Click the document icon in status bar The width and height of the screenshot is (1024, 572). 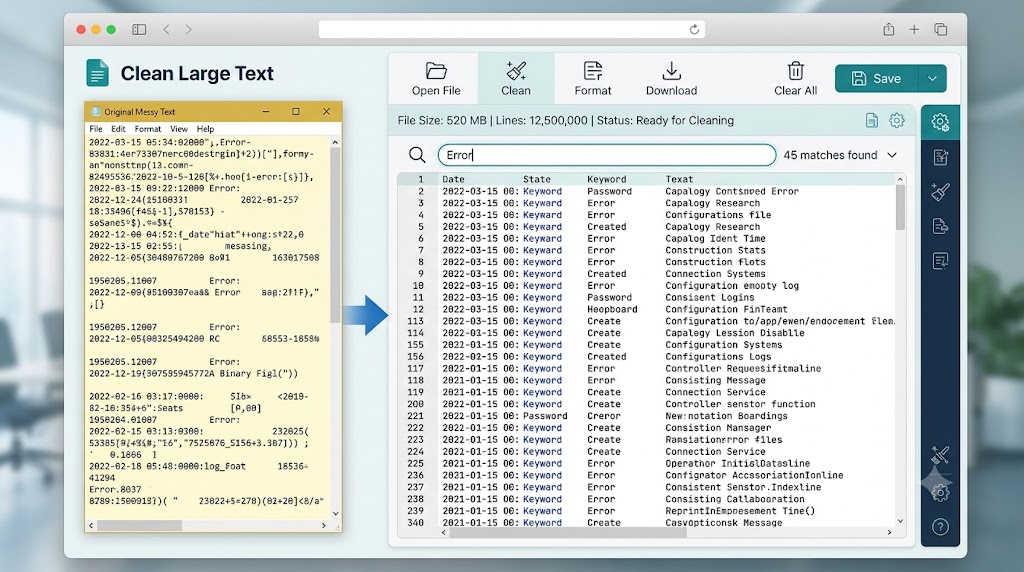[872, 120]
